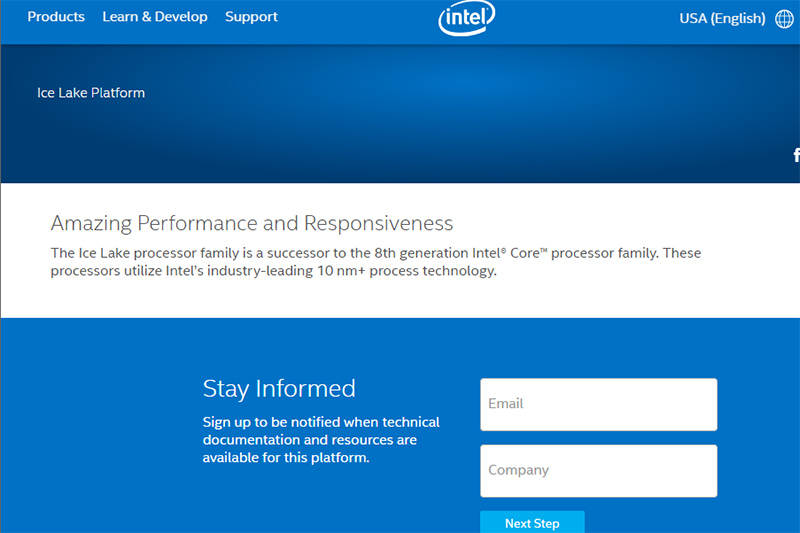Click the 'Sign up to be notified' paragraph
The width and height of the screenshot is (800, 533).
pyautogui.click(x=321, y=440)
